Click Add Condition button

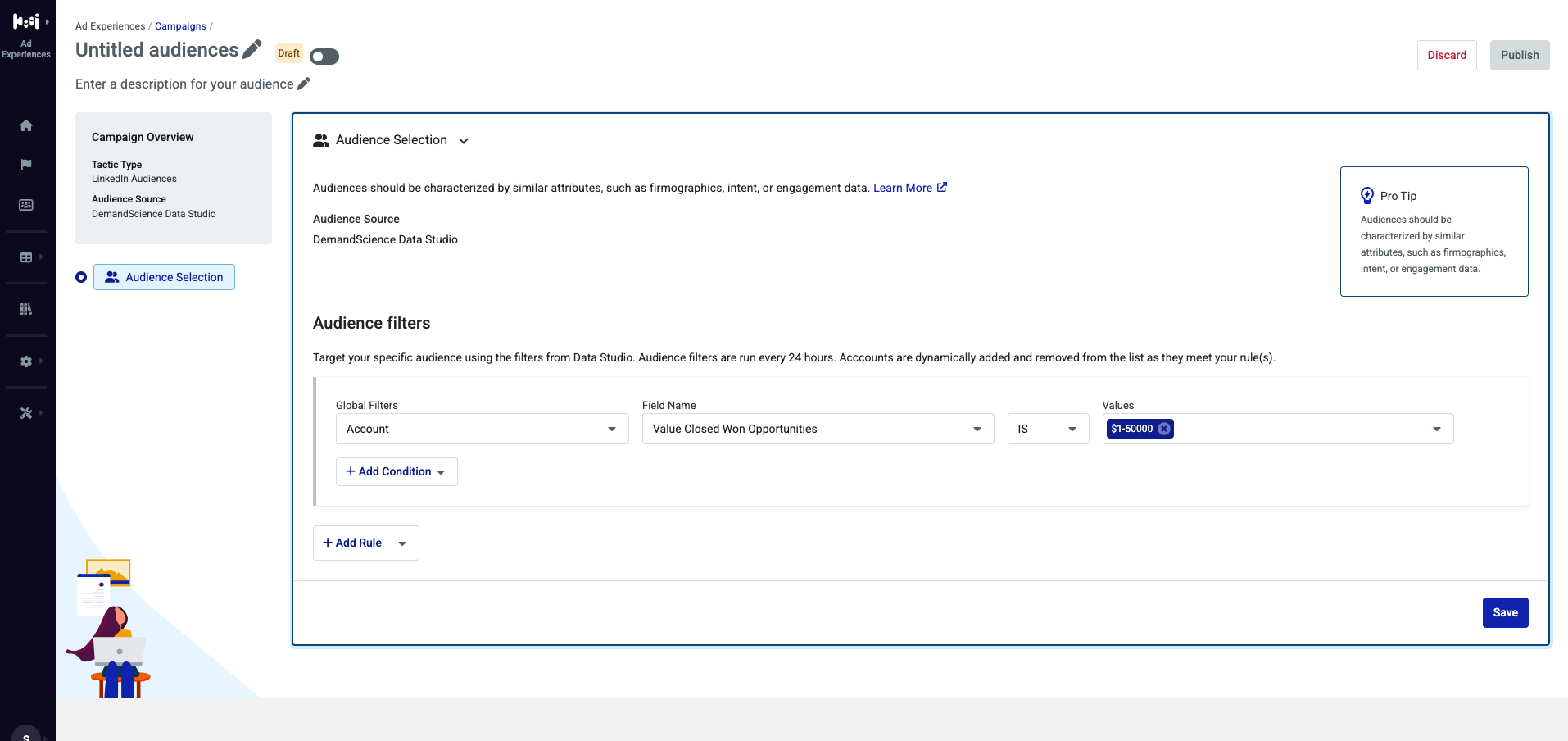click(x=397, y=471)
